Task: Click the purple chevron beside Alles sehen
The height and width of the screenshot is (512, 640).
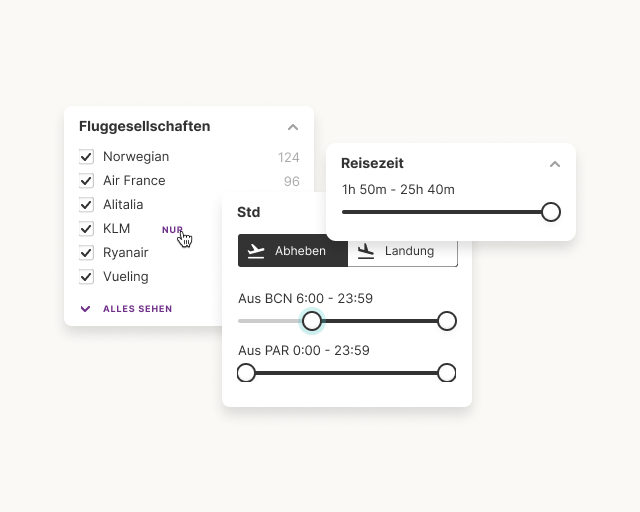Action: coord(86,309)
